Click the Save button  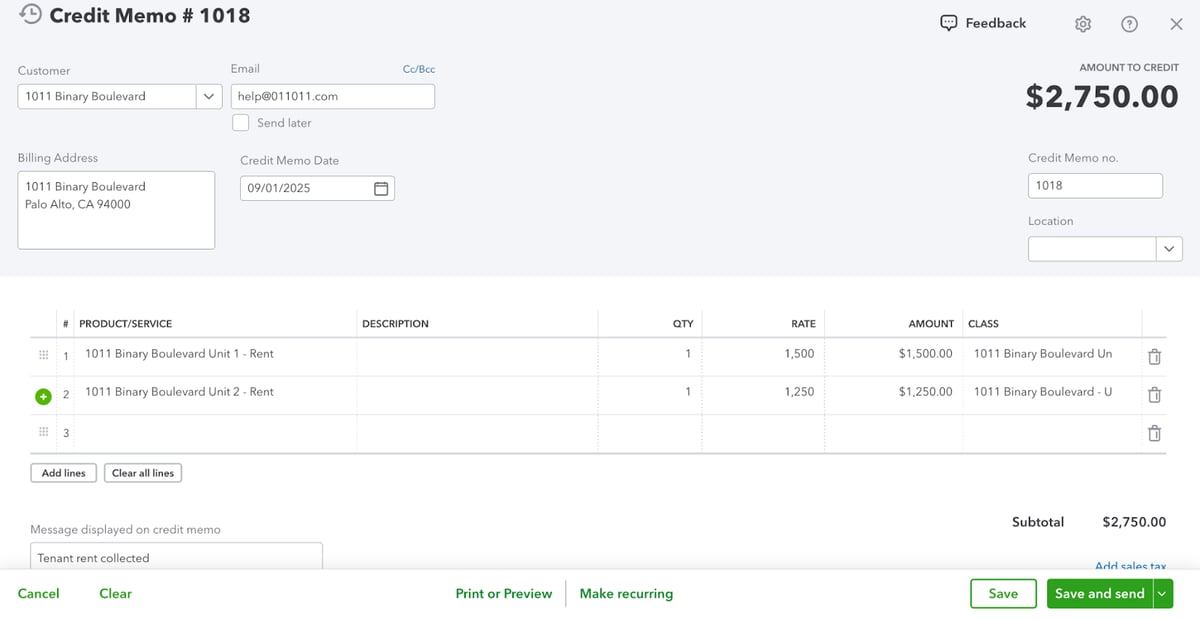pos(1003,594)
